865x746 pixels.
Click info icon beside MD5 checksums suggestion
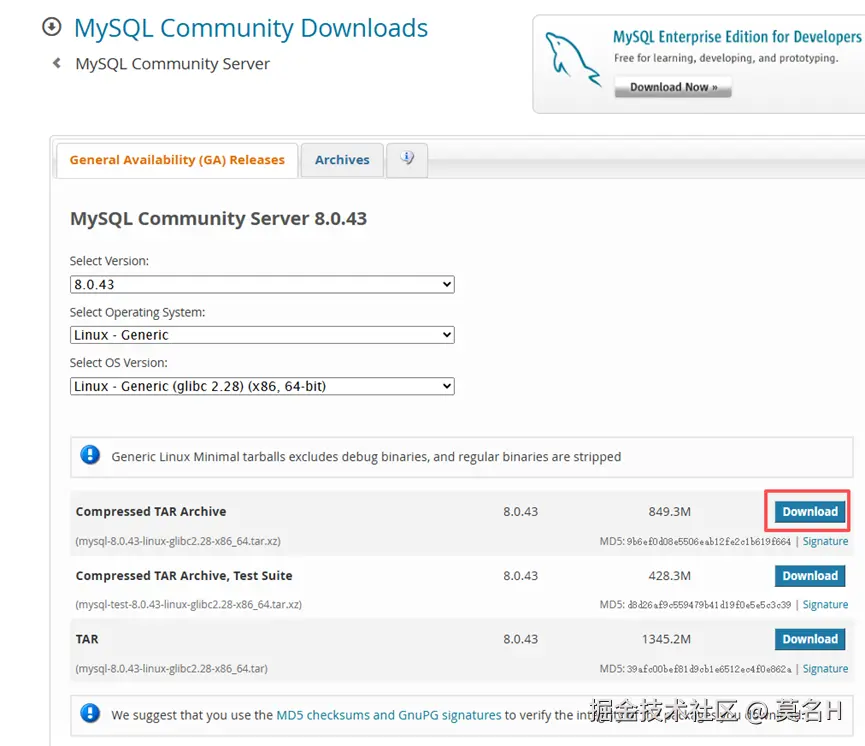pos(90,713)
